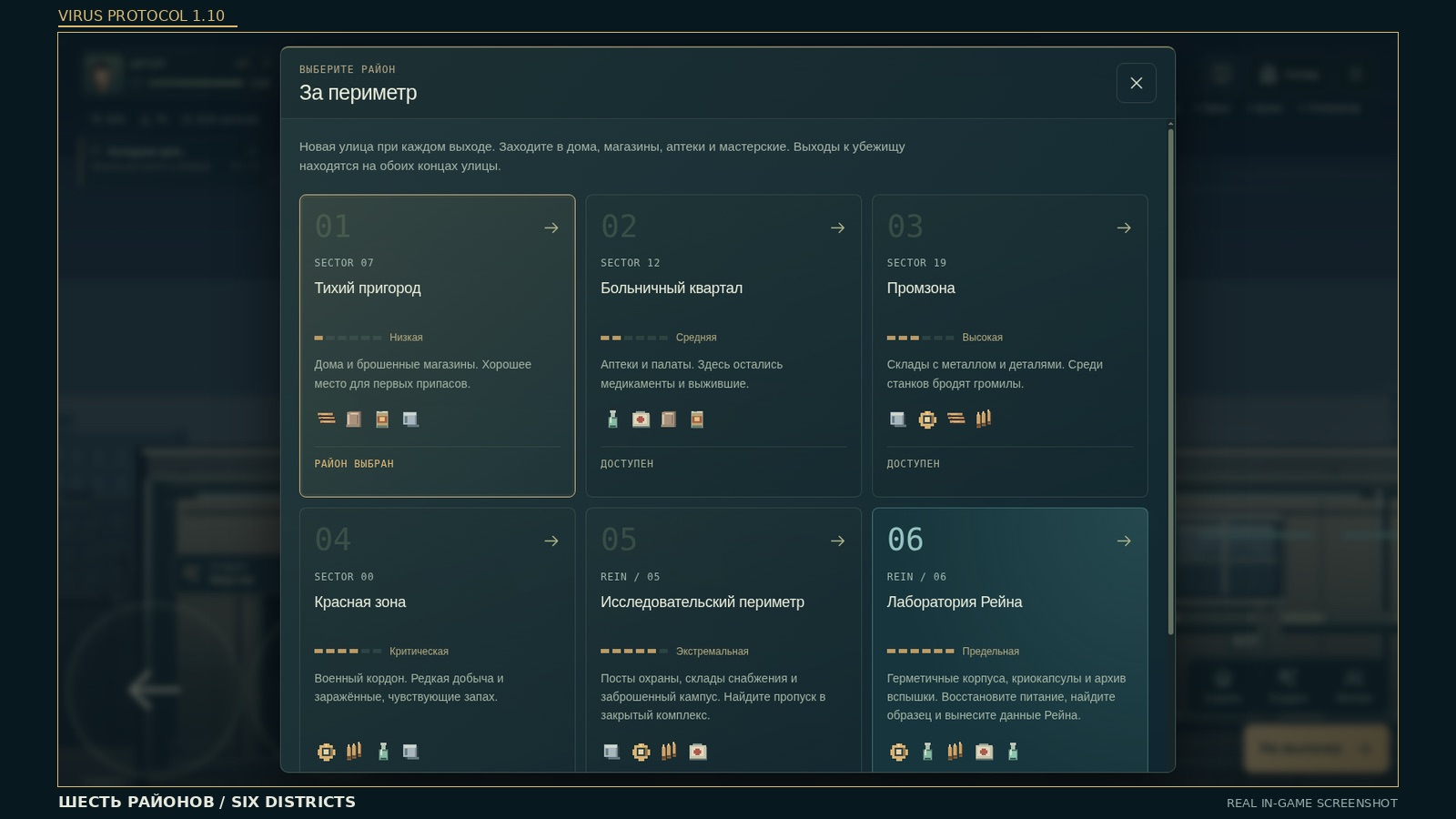Open Исследовательский периметр via its arrow
Screen dimensions: 1456x819
838,541
